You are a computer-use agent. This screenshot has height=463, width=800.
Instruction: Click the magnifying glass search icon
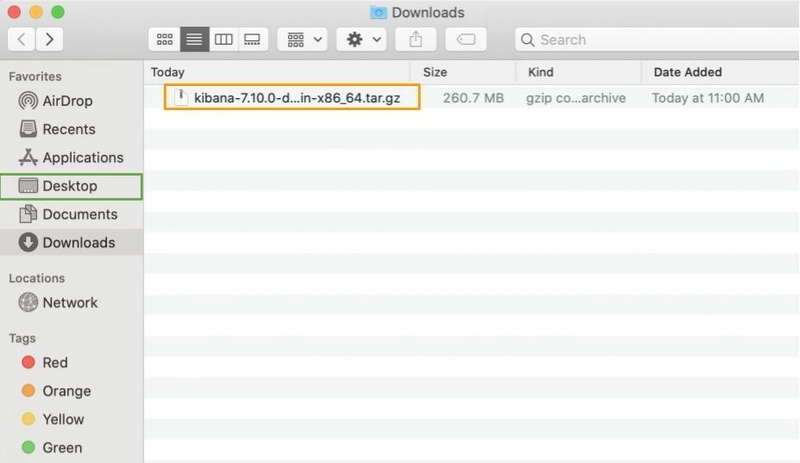[528, 40]
